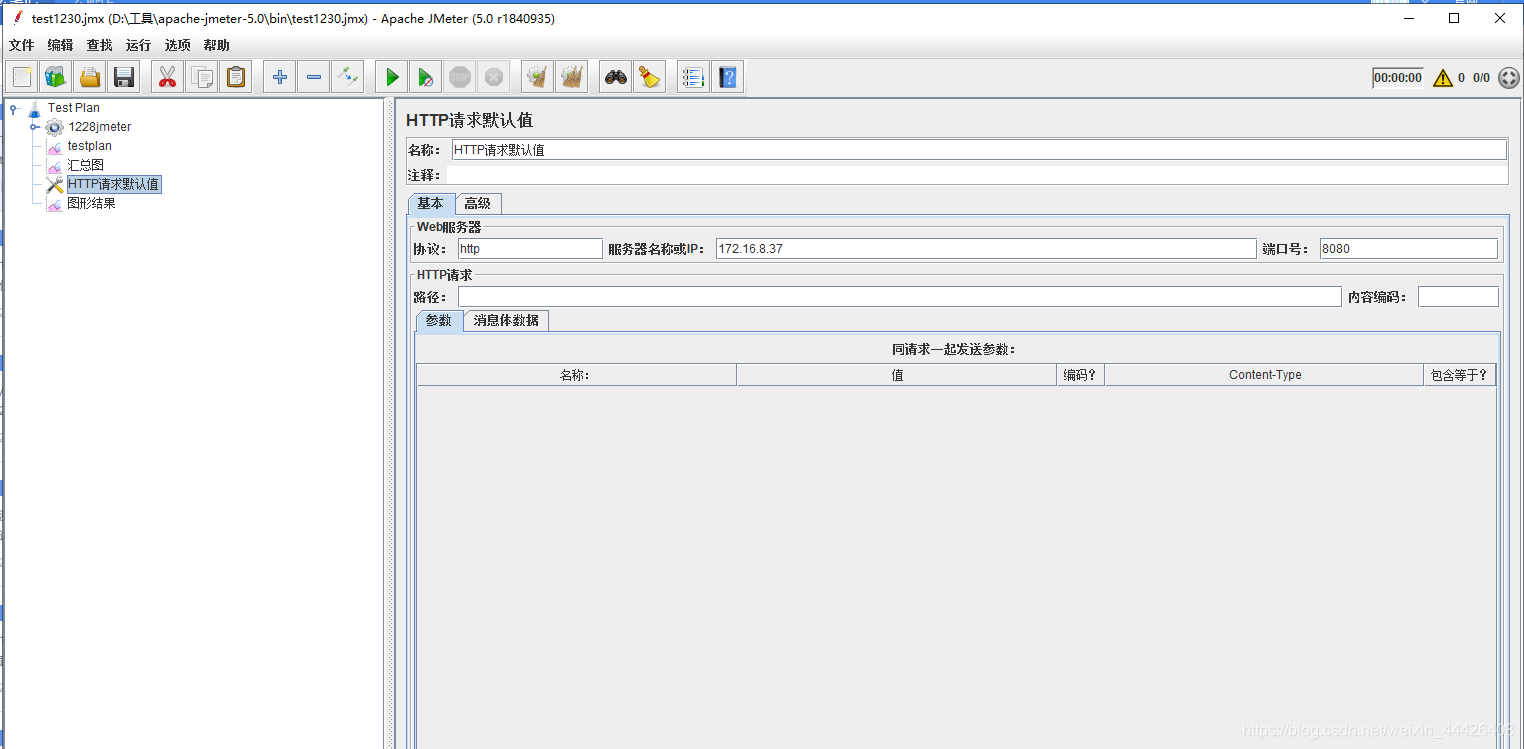The width and height of the screenshot is (1524, 749).
Task: Click the Paste clipboard icon
Action: coord(235,77)
